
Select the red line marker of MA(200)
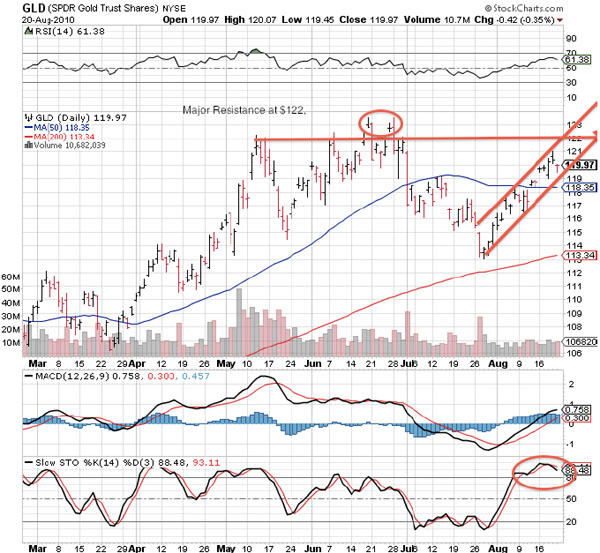29,137
